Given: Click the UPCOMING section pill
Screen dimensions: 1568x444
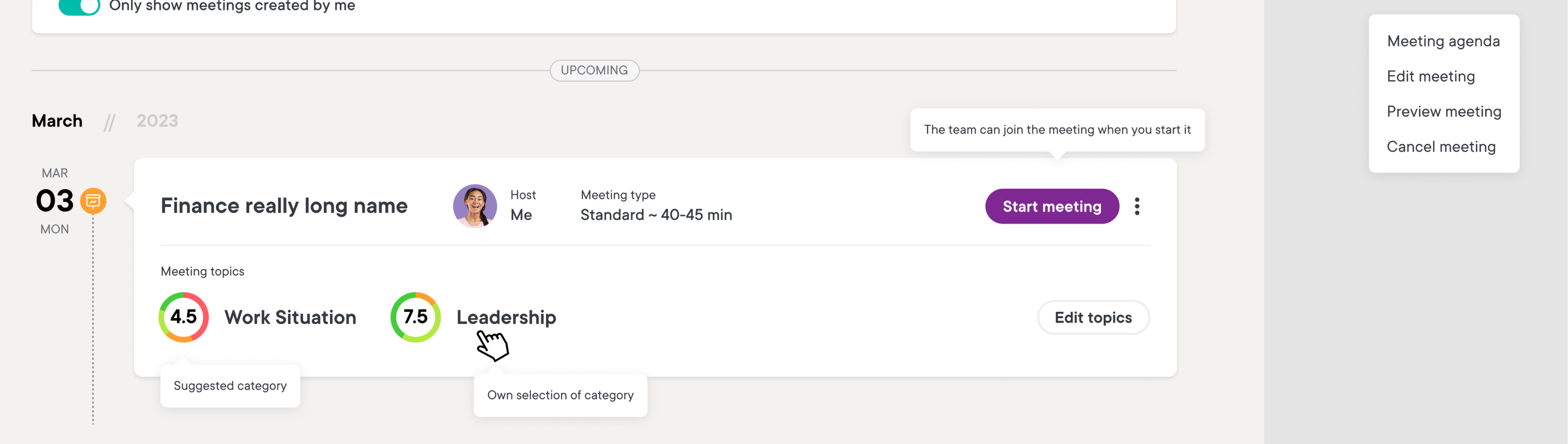Looking at the screenshot, I should (x=594, y=71).
